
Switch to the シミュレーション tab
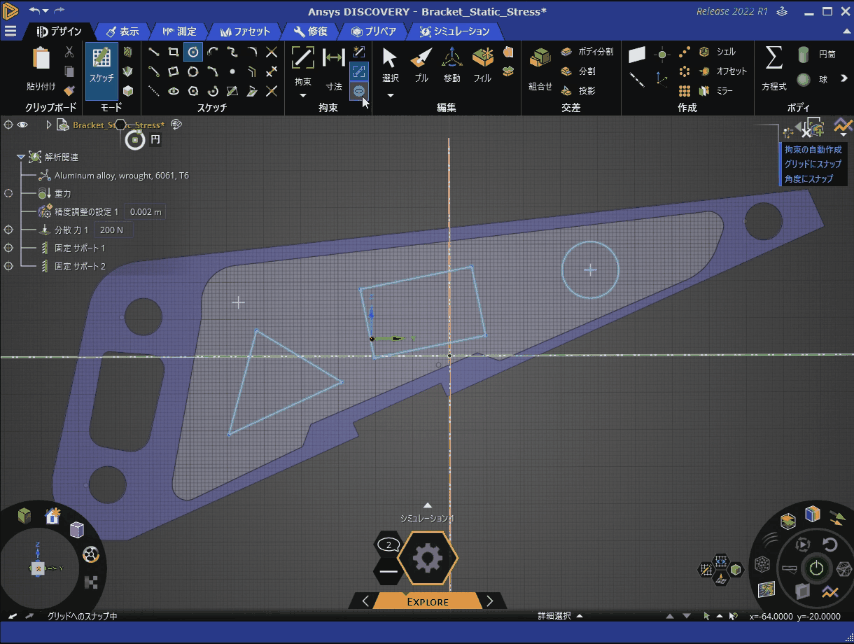coord(455,32)
